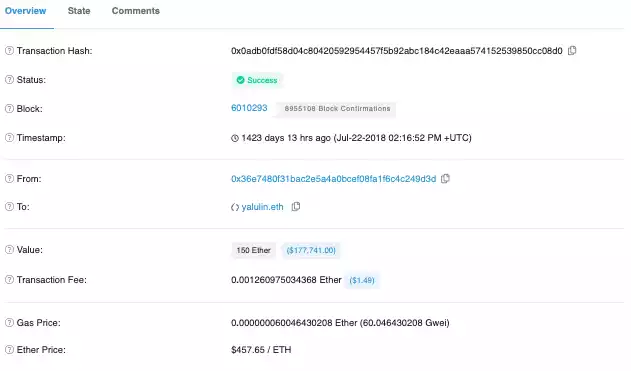The width and height of the screenshot is (631, 371).
Task: Copy the yalulin.eth To address
Action: tap(296, 207)
